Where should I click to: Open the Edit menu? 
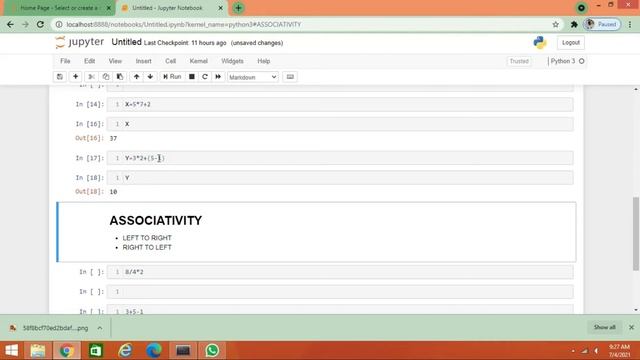point(89,61)
